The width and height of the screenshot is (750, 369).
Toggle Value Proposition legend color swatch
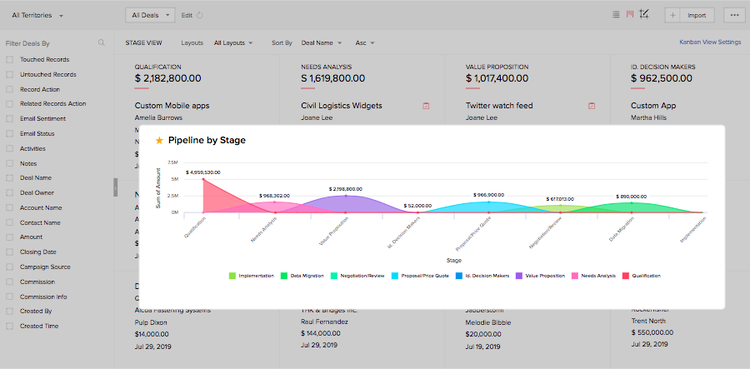coord(519,276)
